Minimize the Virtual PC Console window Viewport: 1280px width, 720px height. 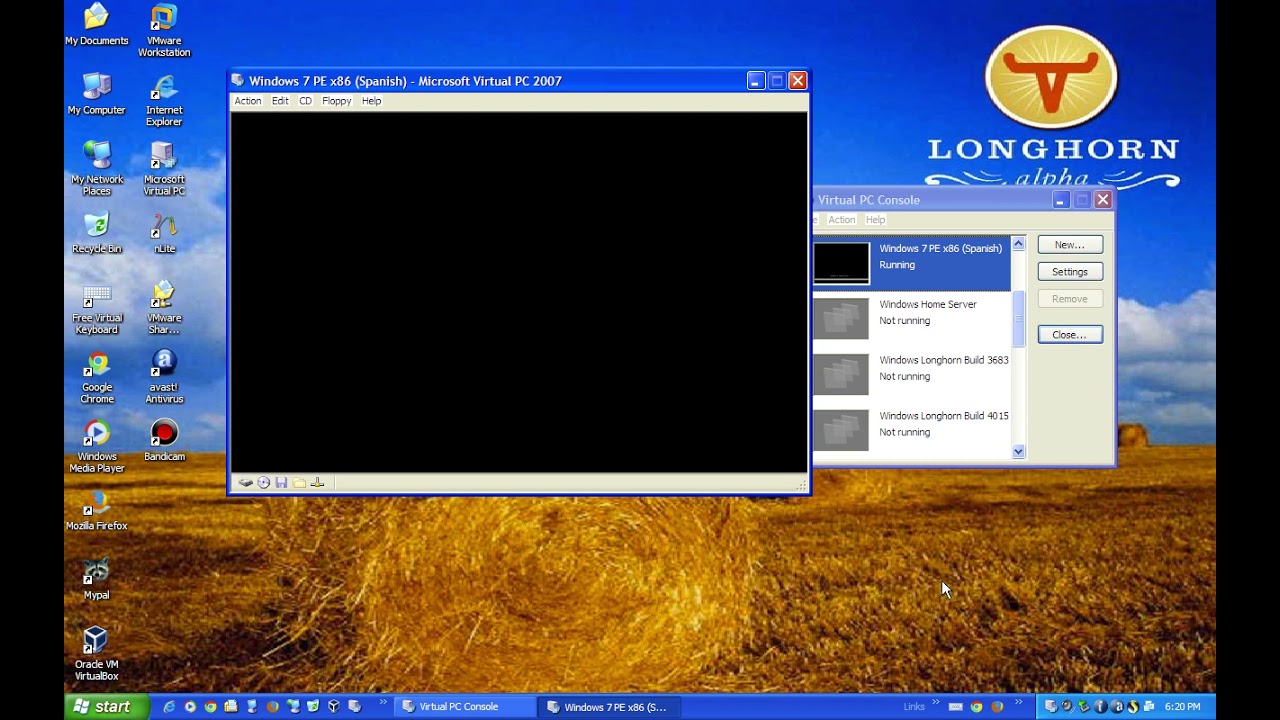pos(1060,200)
